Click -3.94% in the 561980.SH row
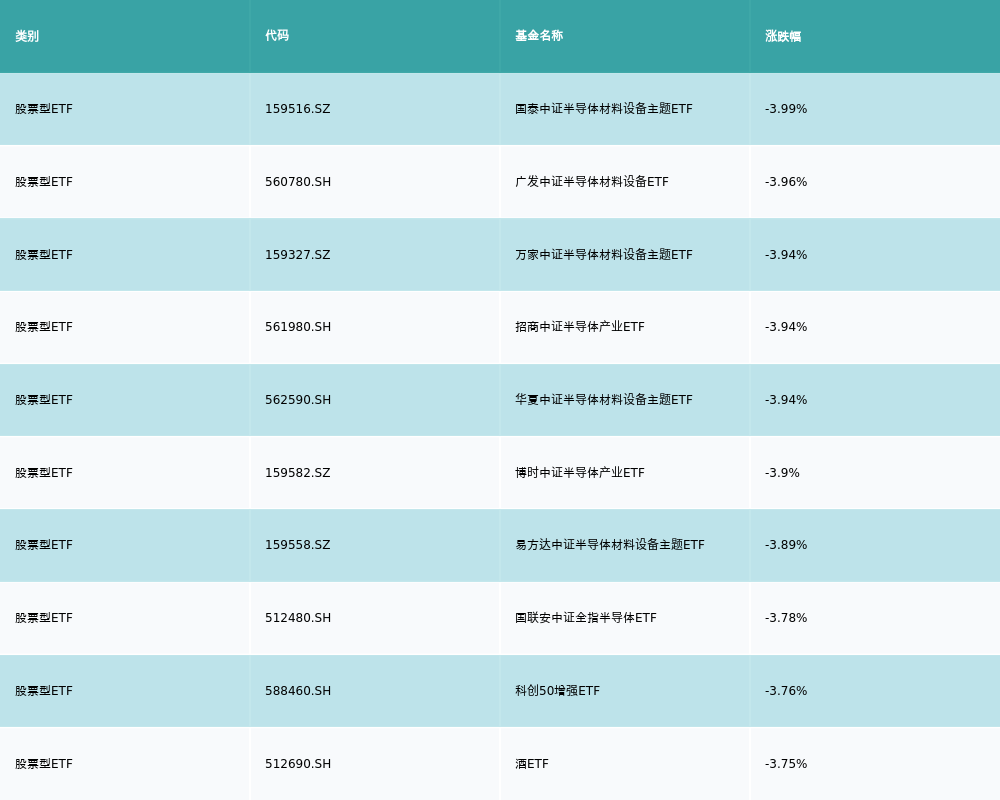This screenshot has width=1000, height=800. pyautogui.click(x=786, y=327)
